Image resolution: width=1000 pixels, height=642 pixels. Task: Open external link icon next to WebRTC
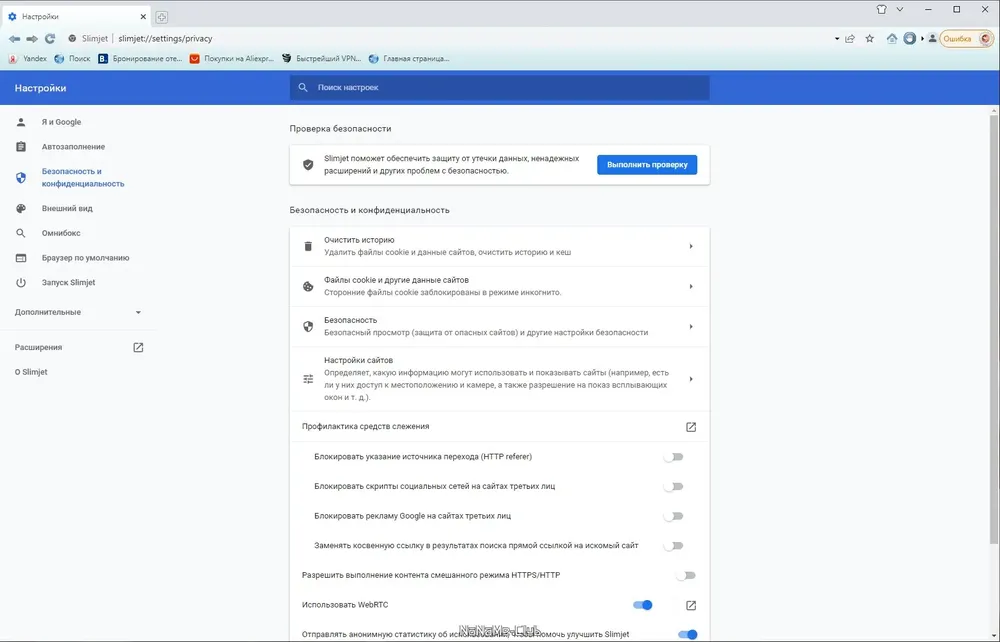[691, 605]
